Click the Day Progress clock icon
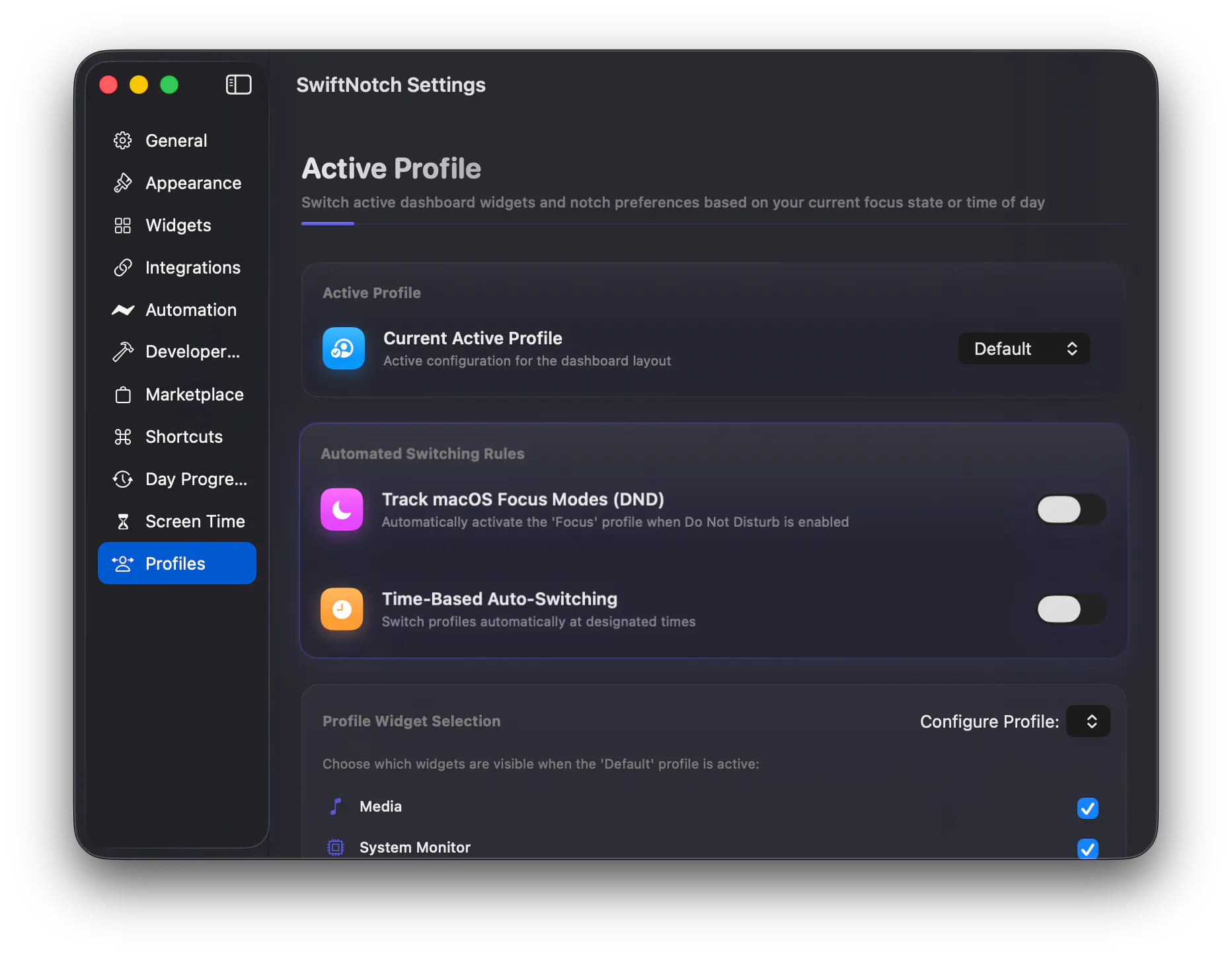The width and height of the screenshot is (1232, 957). pos(123,479)
